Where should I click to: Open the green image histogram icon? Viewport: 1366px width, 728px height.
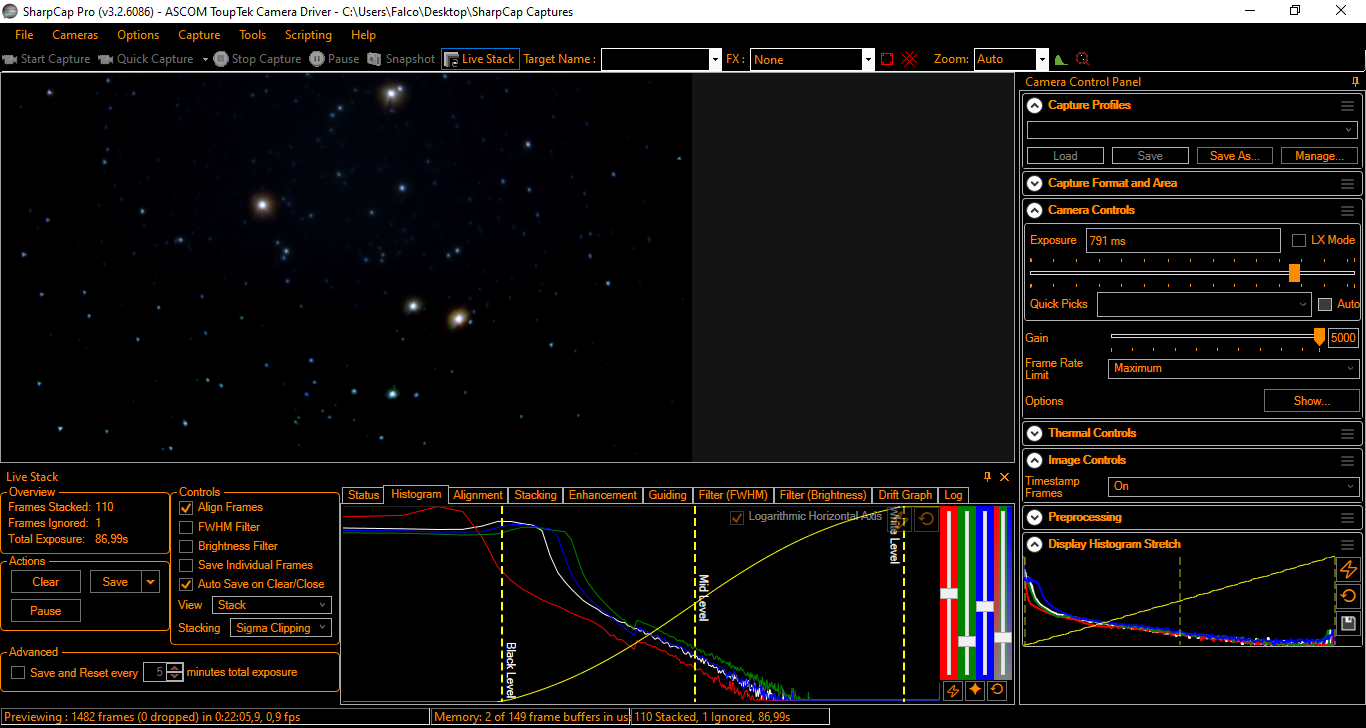[1061, 59]
